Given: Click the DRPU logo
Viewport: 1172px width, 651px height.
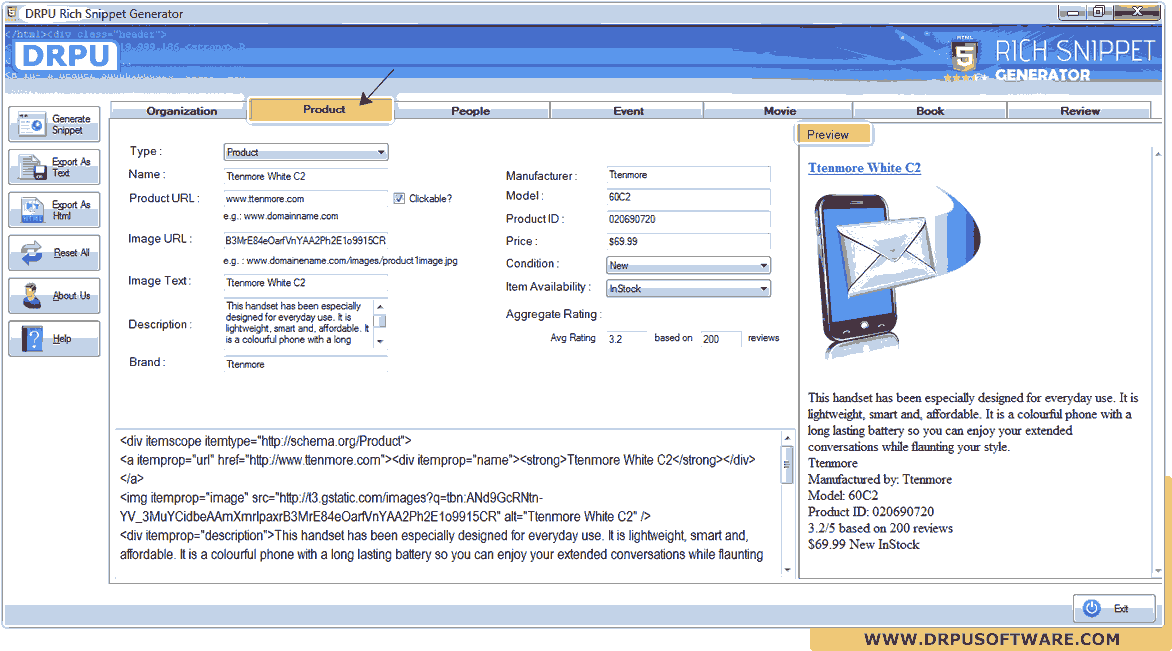Looking at the screenshot, I should click(x=66, y=56).
